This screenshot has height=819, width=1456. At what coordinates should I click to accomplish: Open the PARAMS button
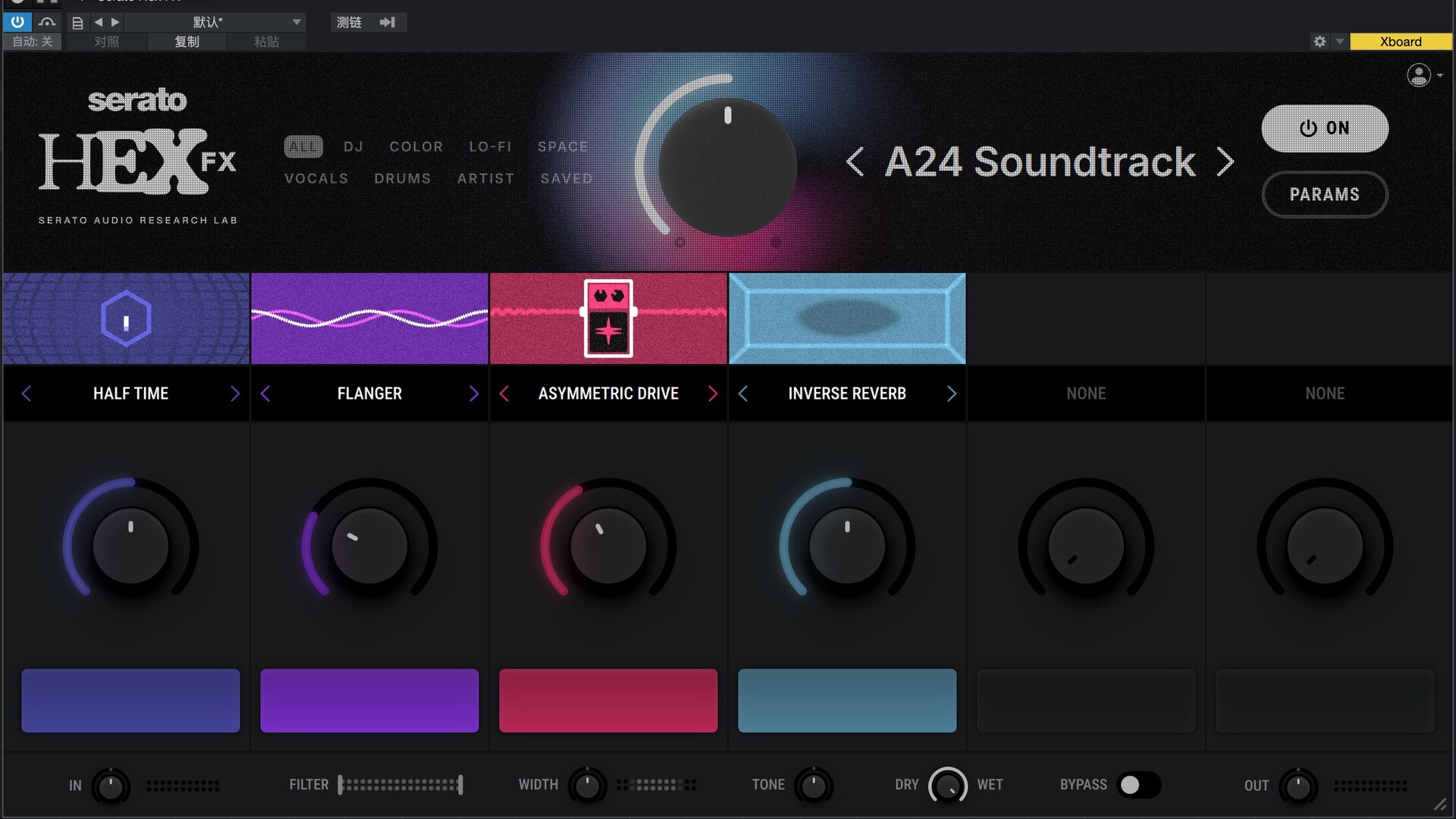point(1325,194)
